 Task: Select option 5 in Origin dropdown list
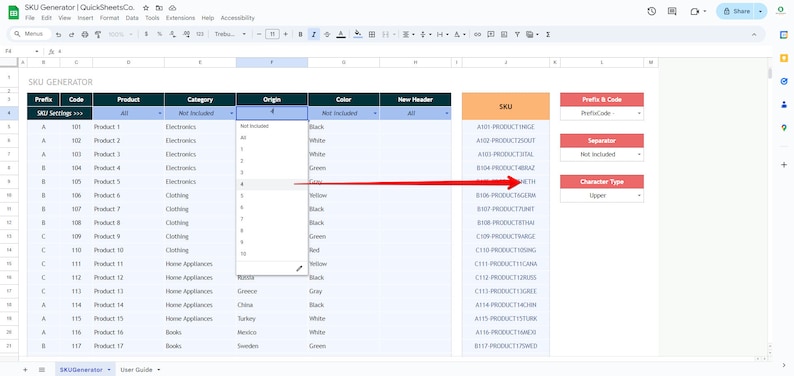coord(272,196)
